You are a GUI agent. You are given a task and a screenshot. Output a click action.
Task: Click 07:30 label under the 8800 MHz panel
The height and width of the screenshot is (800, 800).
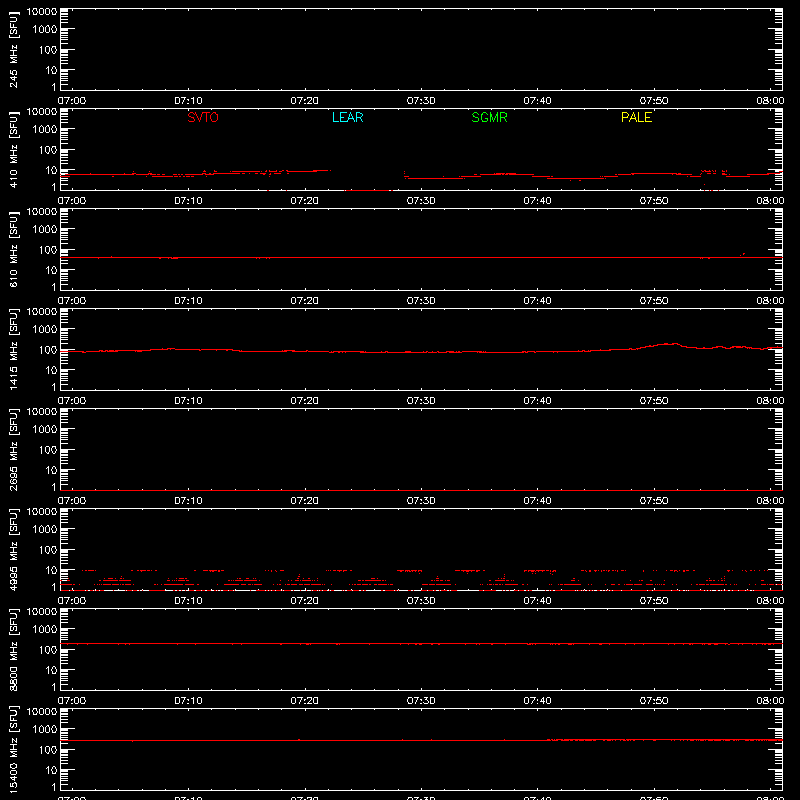tap(421, 701)
